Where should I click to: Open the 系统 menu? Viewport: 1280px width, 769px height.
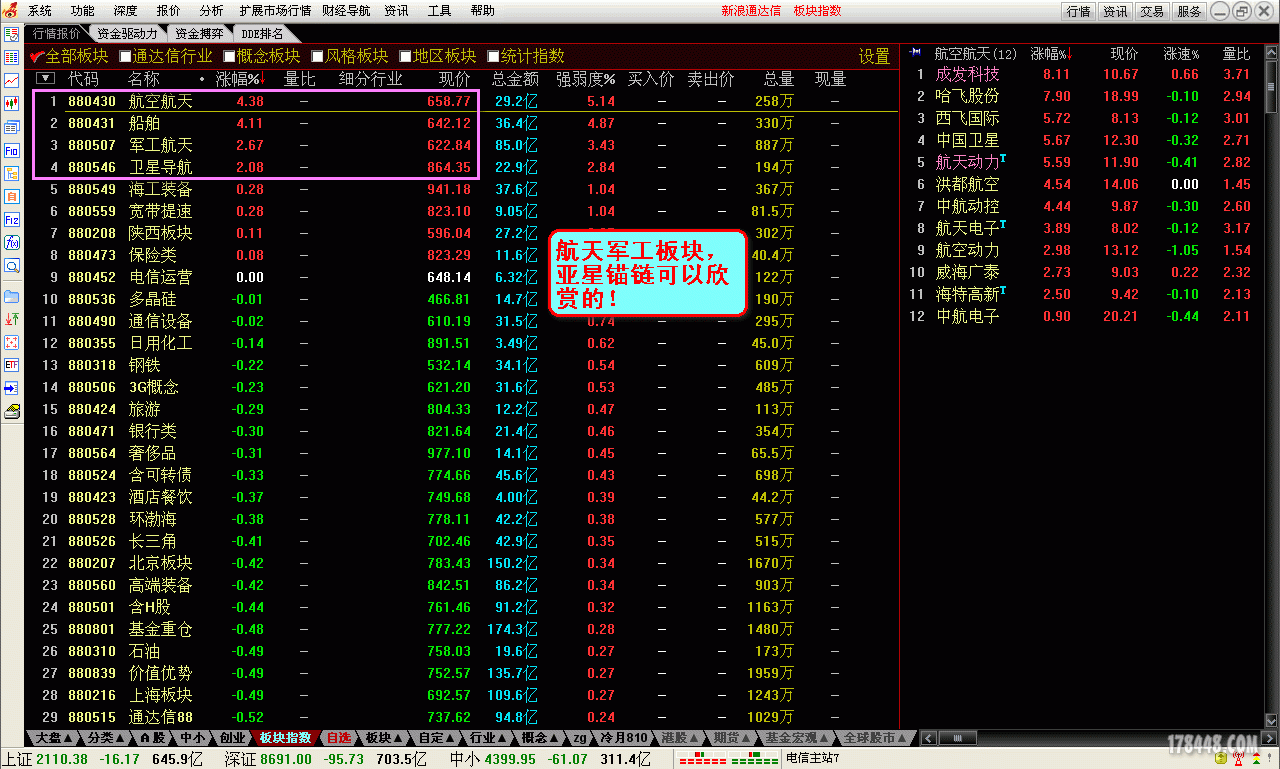(40, 11)
